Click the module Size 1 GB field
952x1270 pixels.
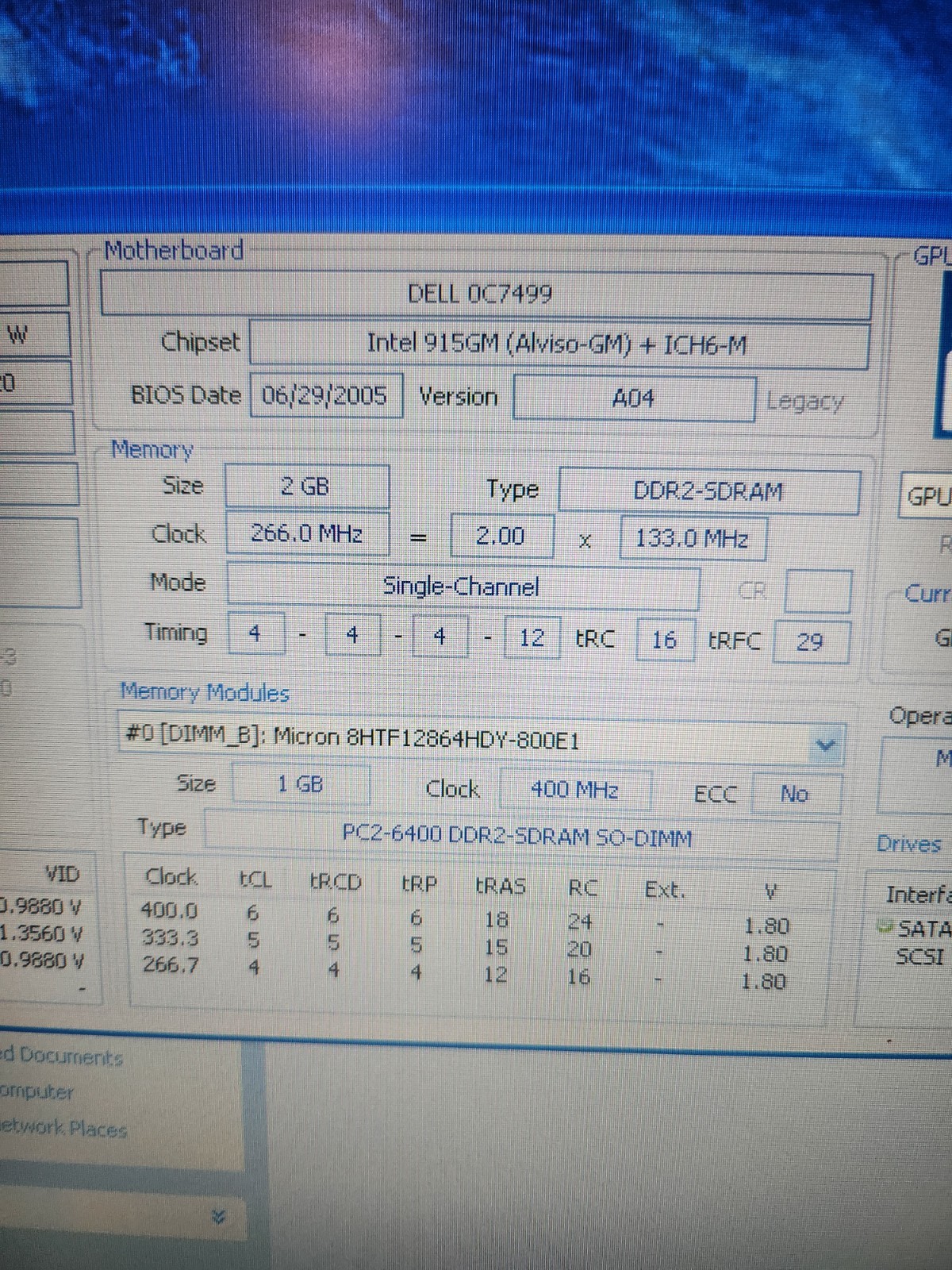301,784
